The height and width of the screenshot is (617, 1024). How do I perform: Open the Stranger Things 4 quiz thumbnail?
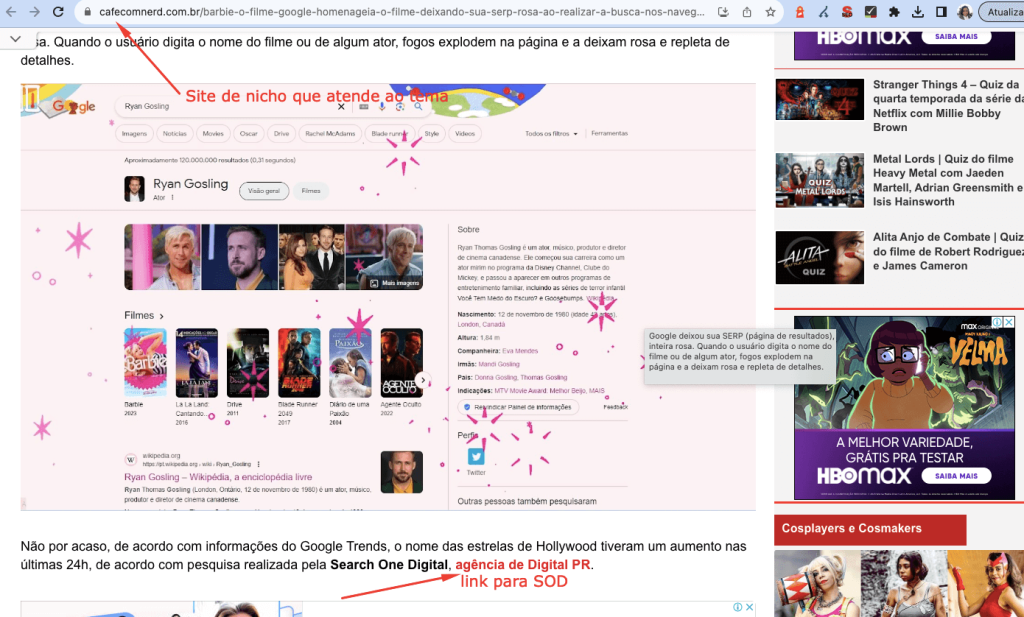tap(820, 99)
